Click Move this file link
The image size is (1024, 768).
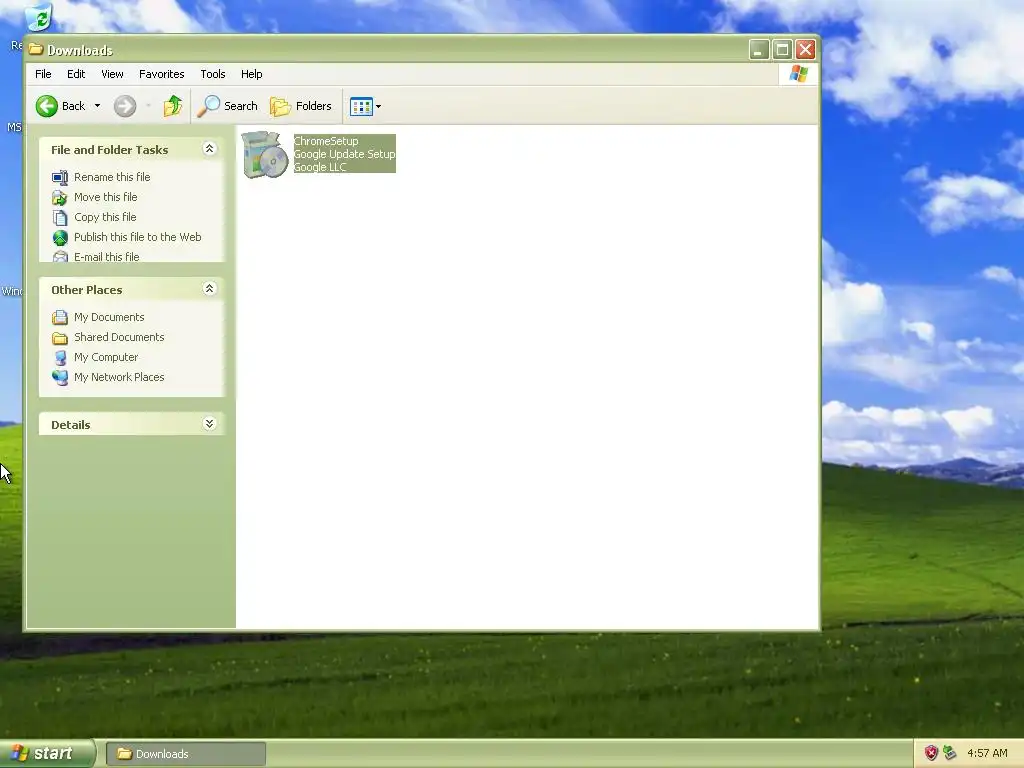click(105, 197)
